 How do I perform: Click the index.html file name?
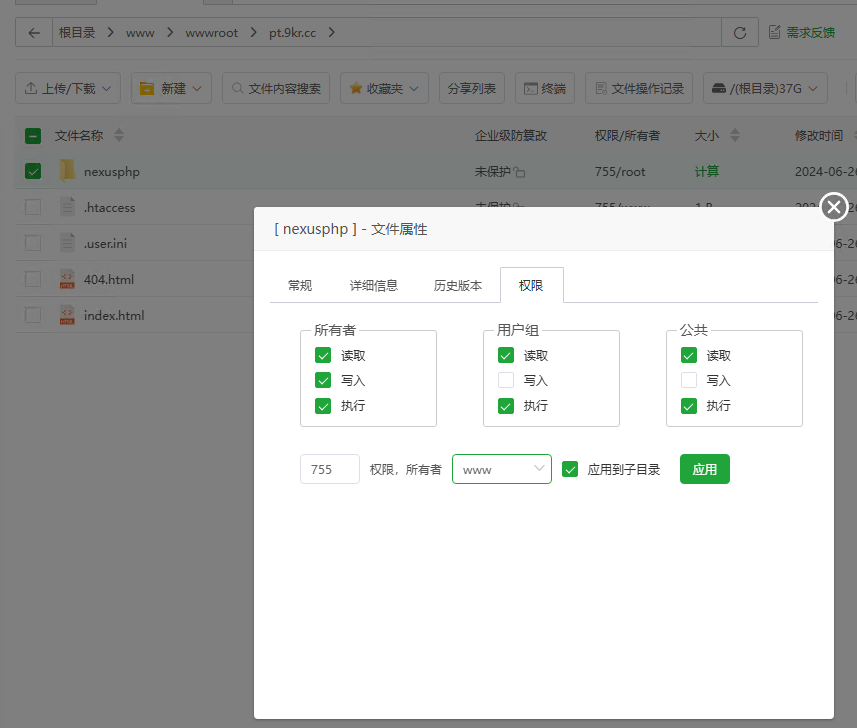(x=114, y=315)
